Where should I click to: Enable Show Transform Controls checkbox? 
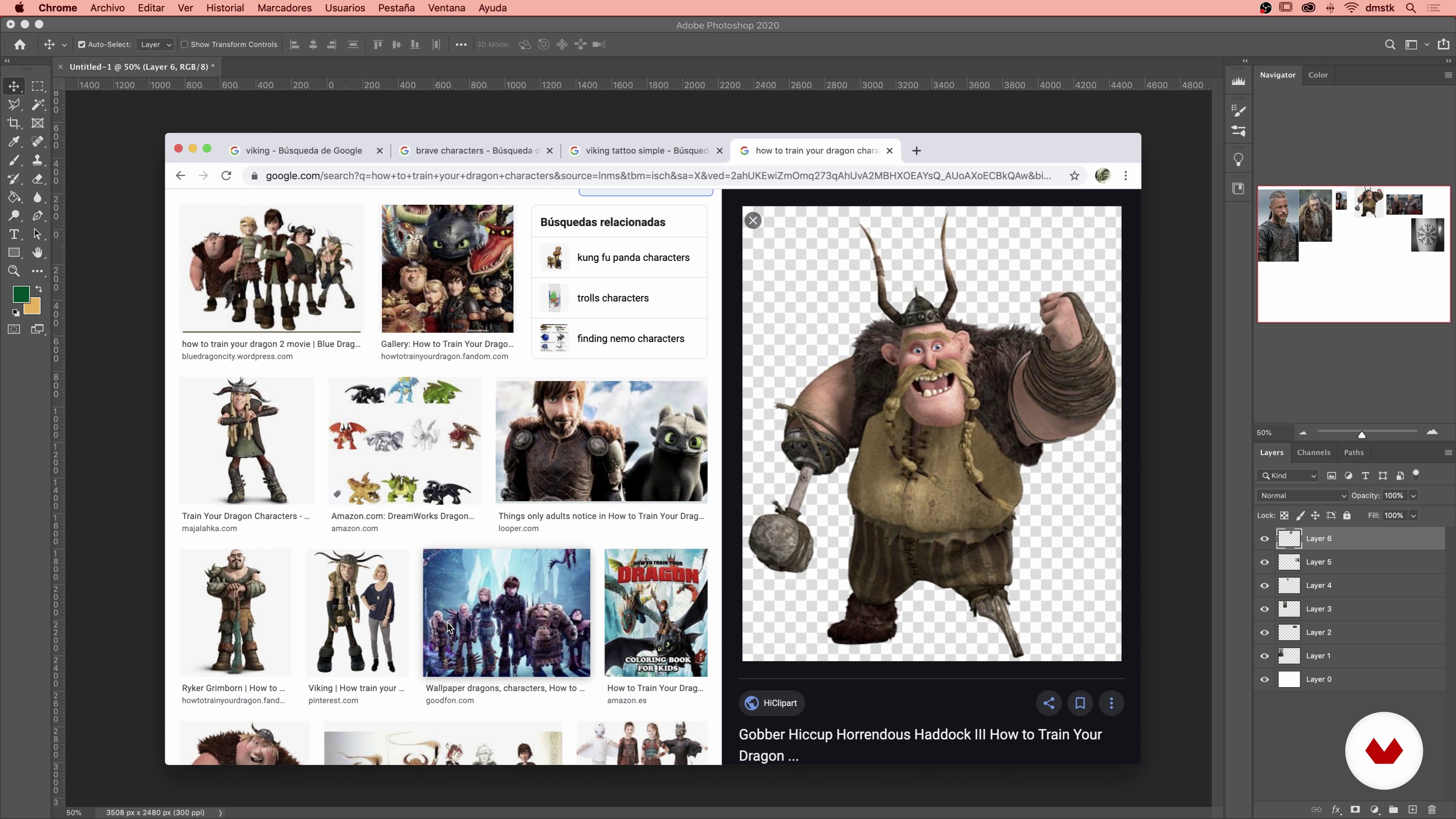pyautogui.click(x=184, y=45)
